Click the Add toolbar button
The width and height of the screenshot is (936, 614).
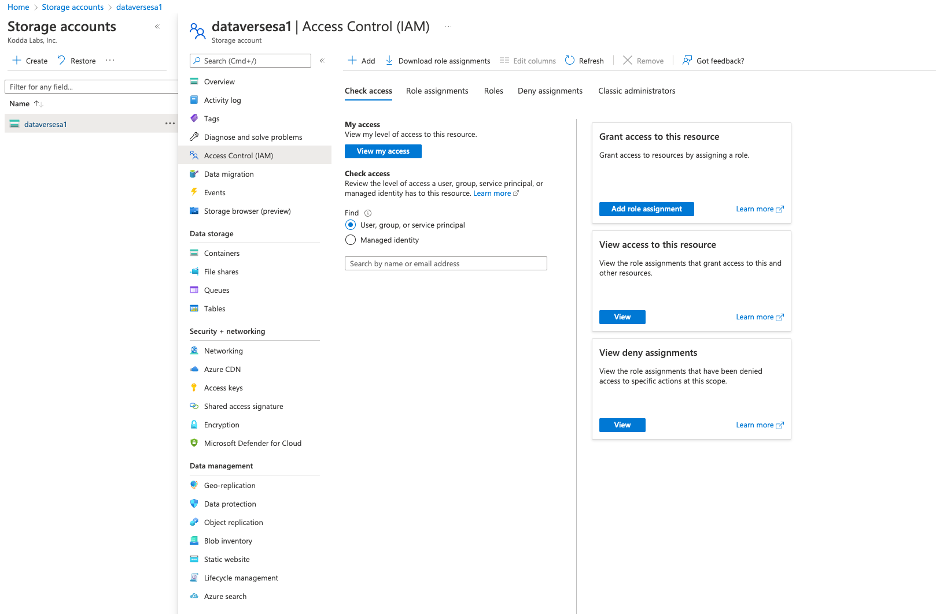(362, 60)
